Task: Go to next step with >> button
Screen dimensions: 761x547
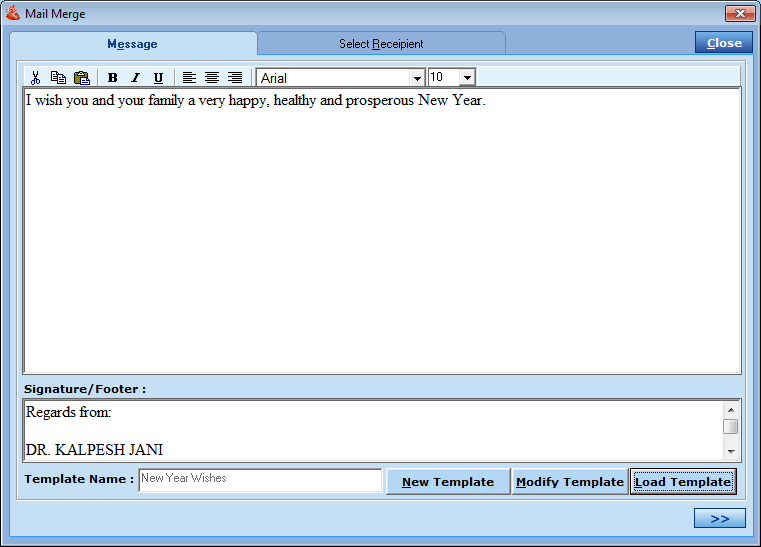Action: (719, 518)
